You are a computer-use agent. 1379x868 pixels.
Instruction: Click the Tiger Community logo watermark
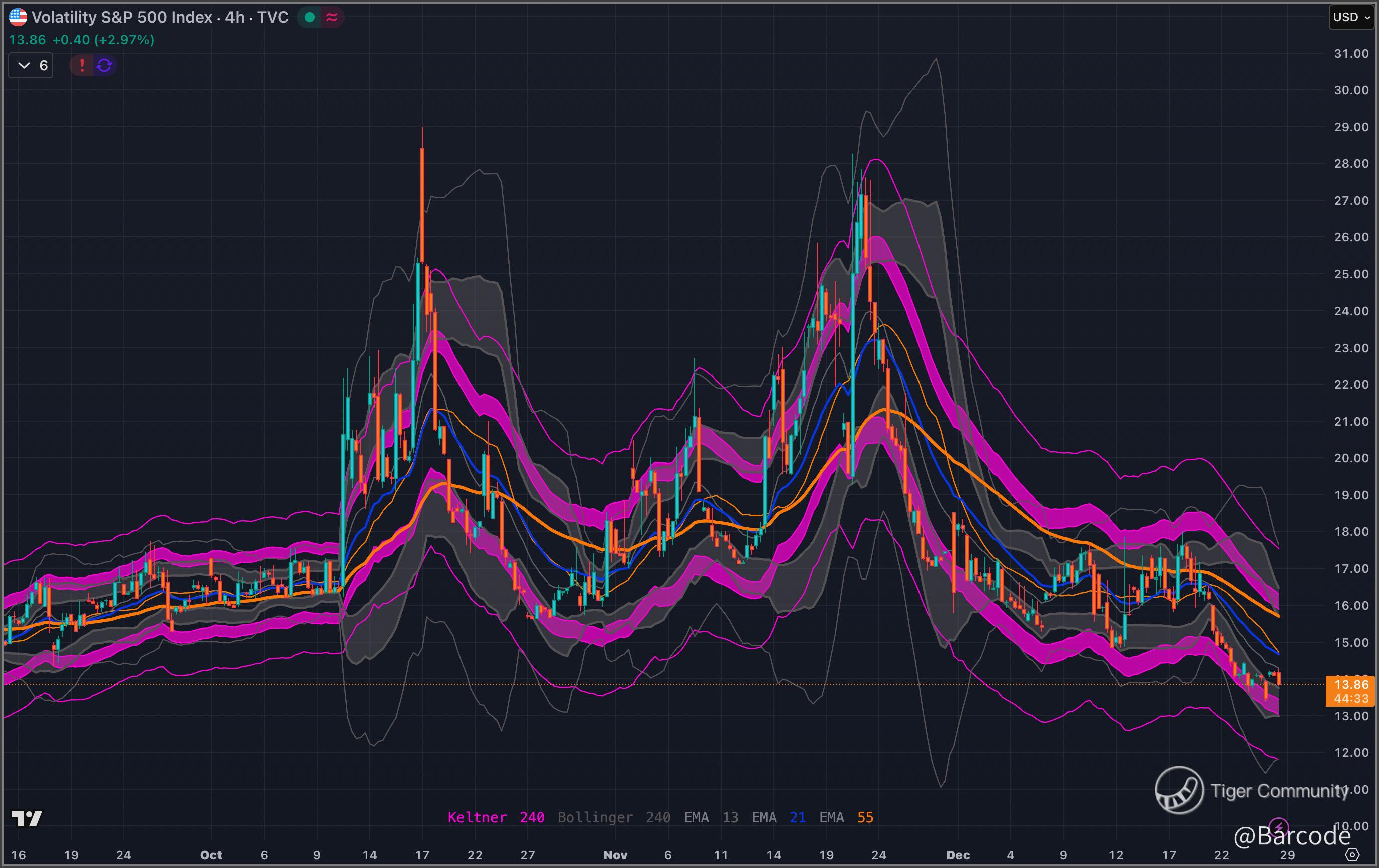coord(1179,790)
